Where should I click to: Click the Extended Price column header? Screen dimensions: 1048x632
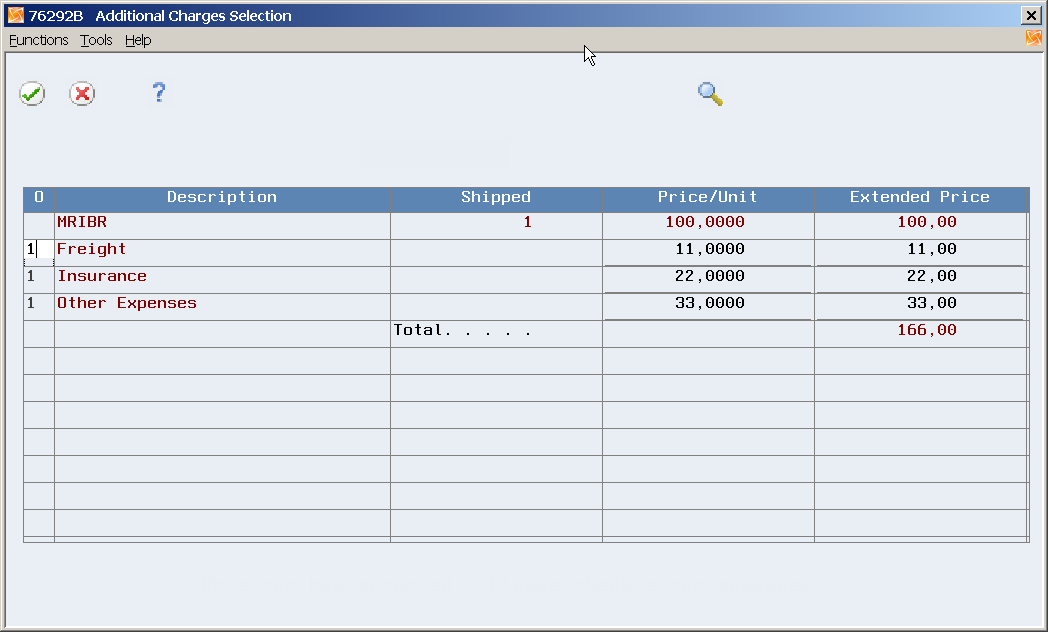click(x=920, y=198)
